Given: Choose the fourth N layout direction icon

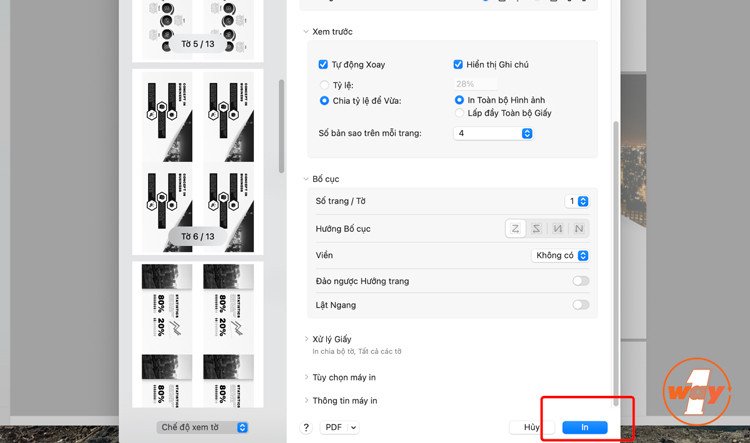Looking at the screenshot, I should pos(579,229).
